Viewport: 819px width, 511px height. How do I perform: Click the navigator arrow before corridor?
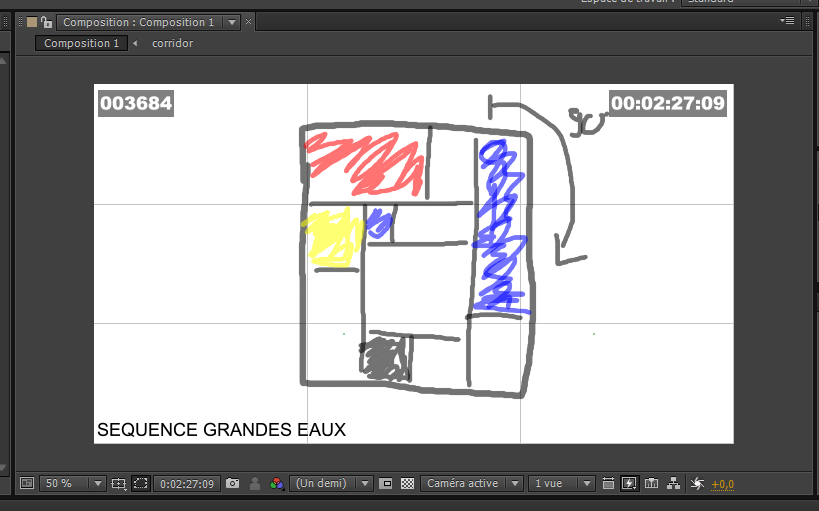pos(135,43)
